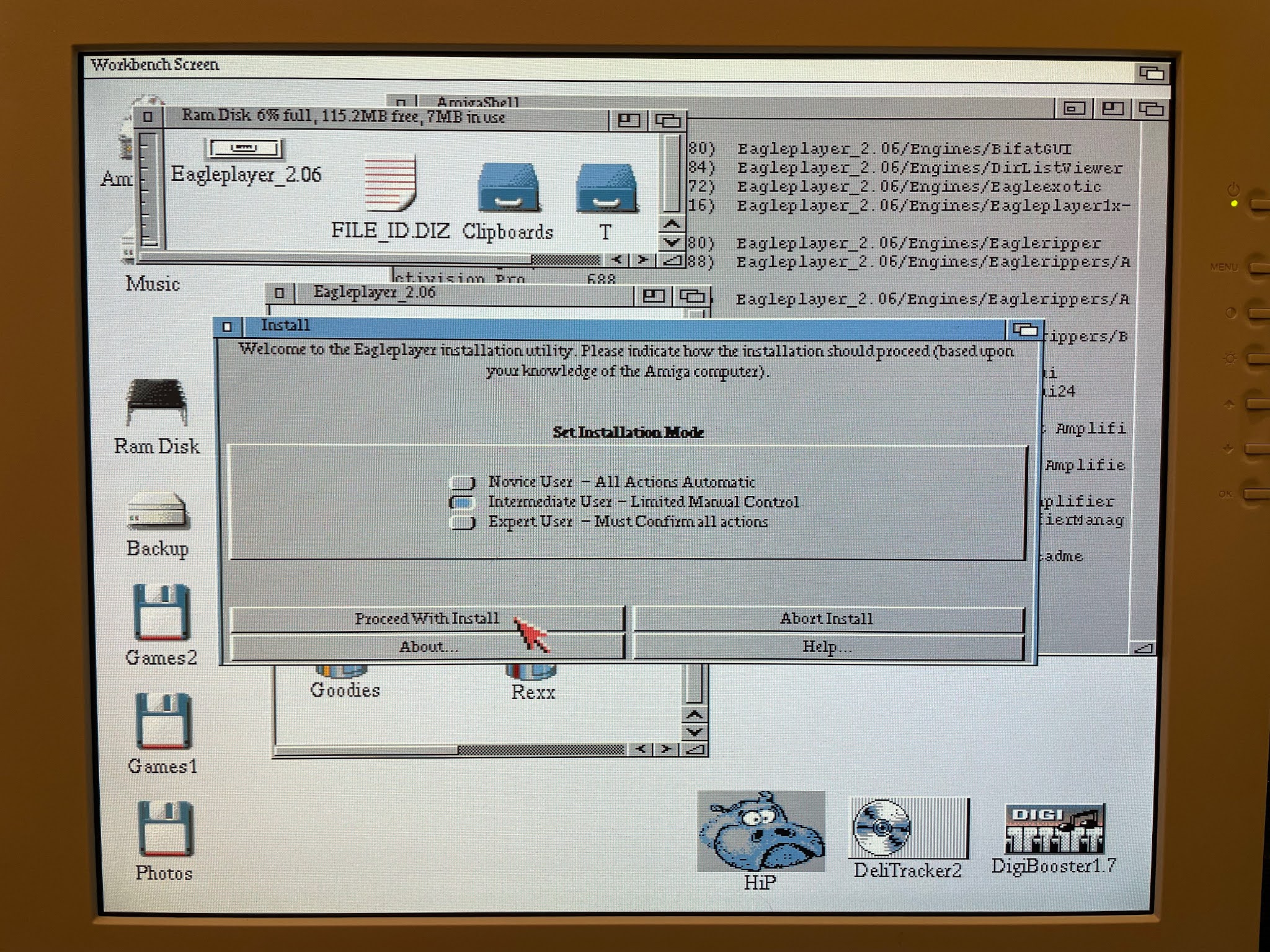Click the Install window depth gadget
Image resolution: width=1270 pixels, height=952 pixels.
click(x=1024, y=330)
